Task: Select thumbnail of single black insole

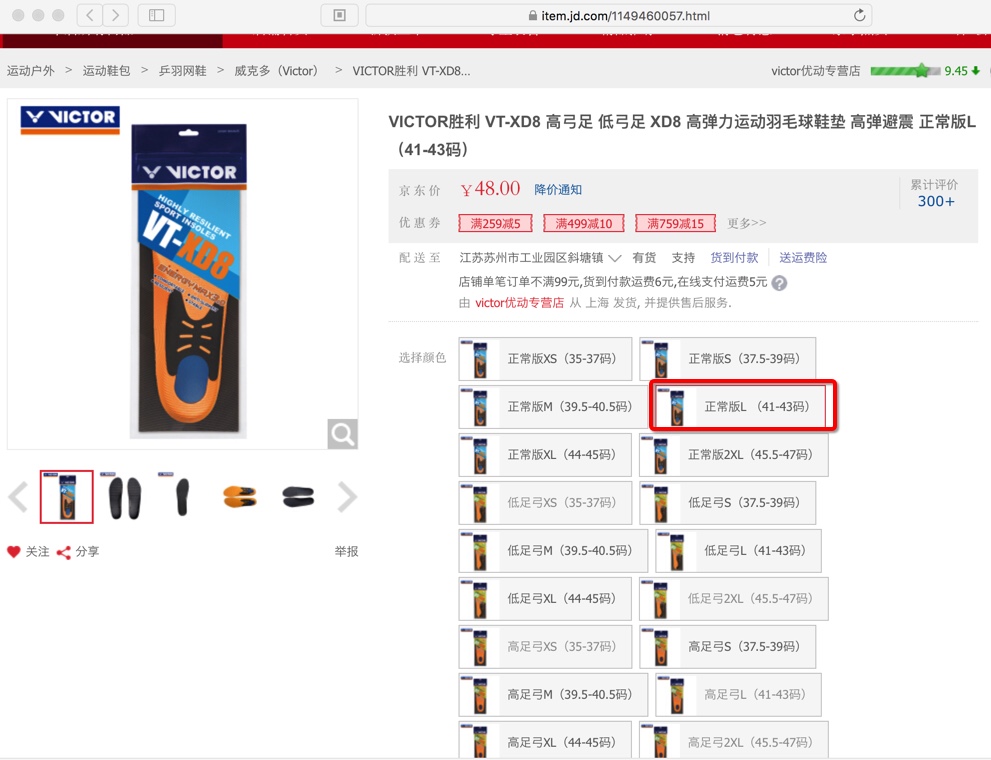Action: (182, 497)
